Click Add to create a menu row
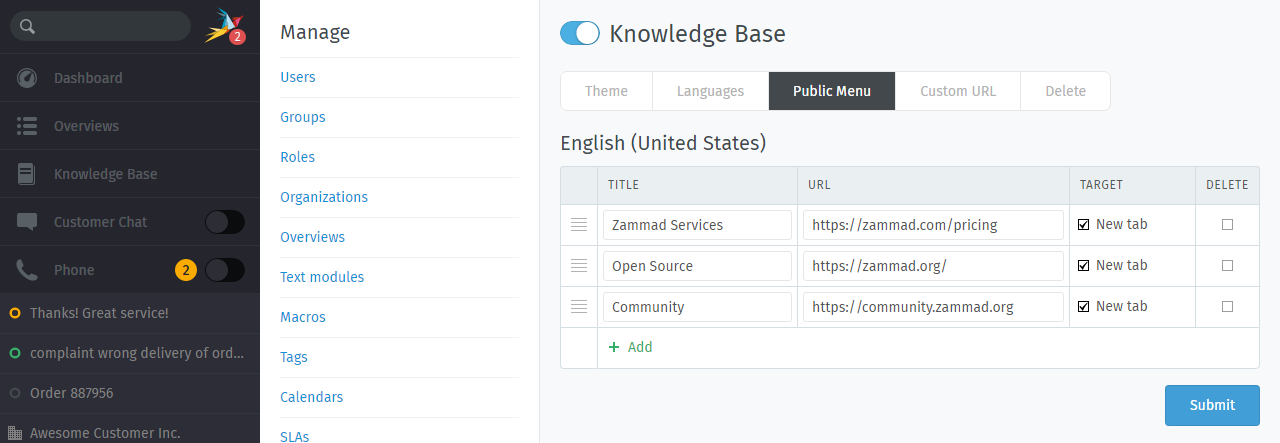The image size is (1280, 443). (x=631, y=347)
